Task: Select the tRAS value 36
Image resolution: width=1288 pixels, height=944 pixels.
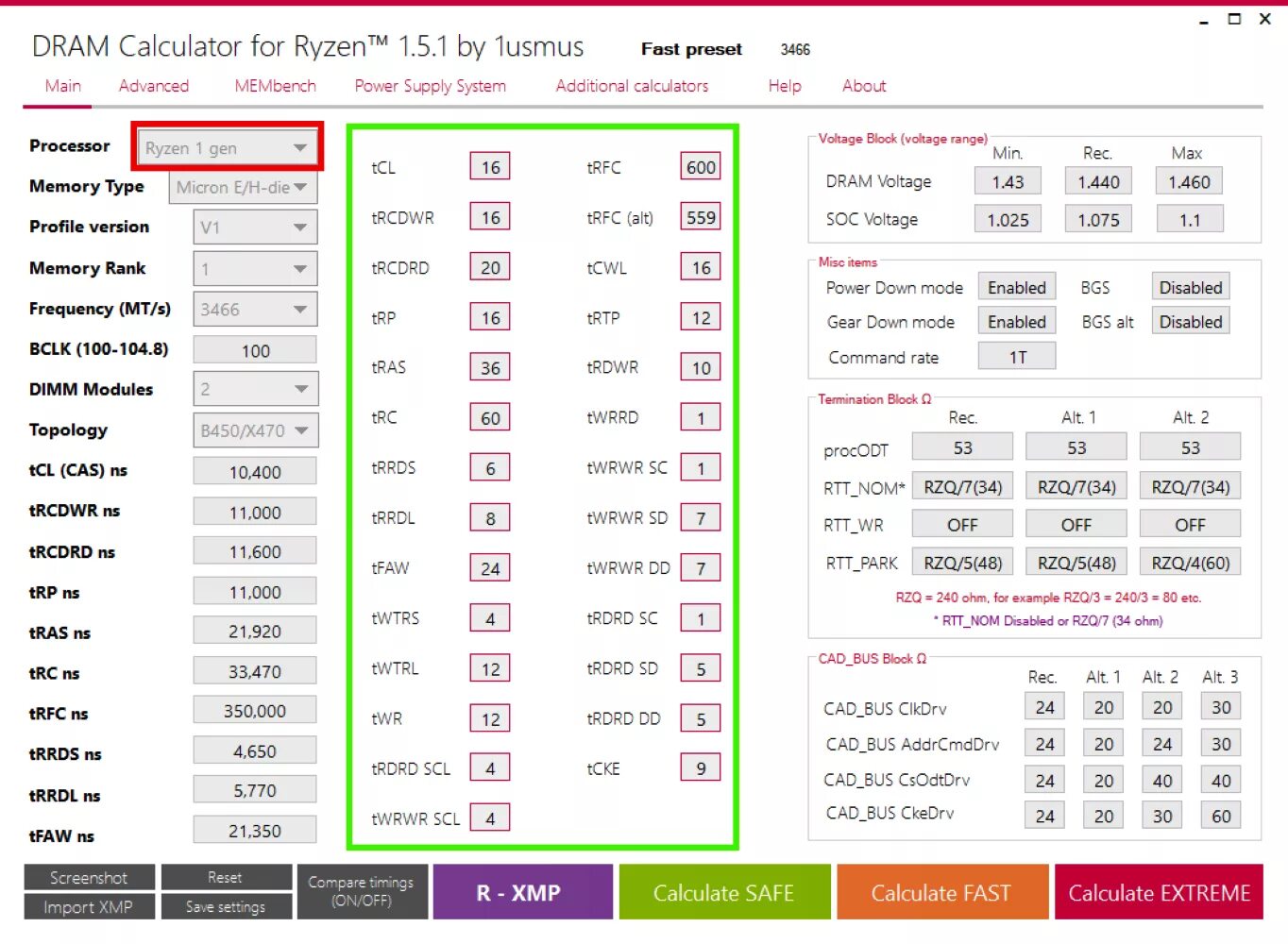Action: pos(490,367)
